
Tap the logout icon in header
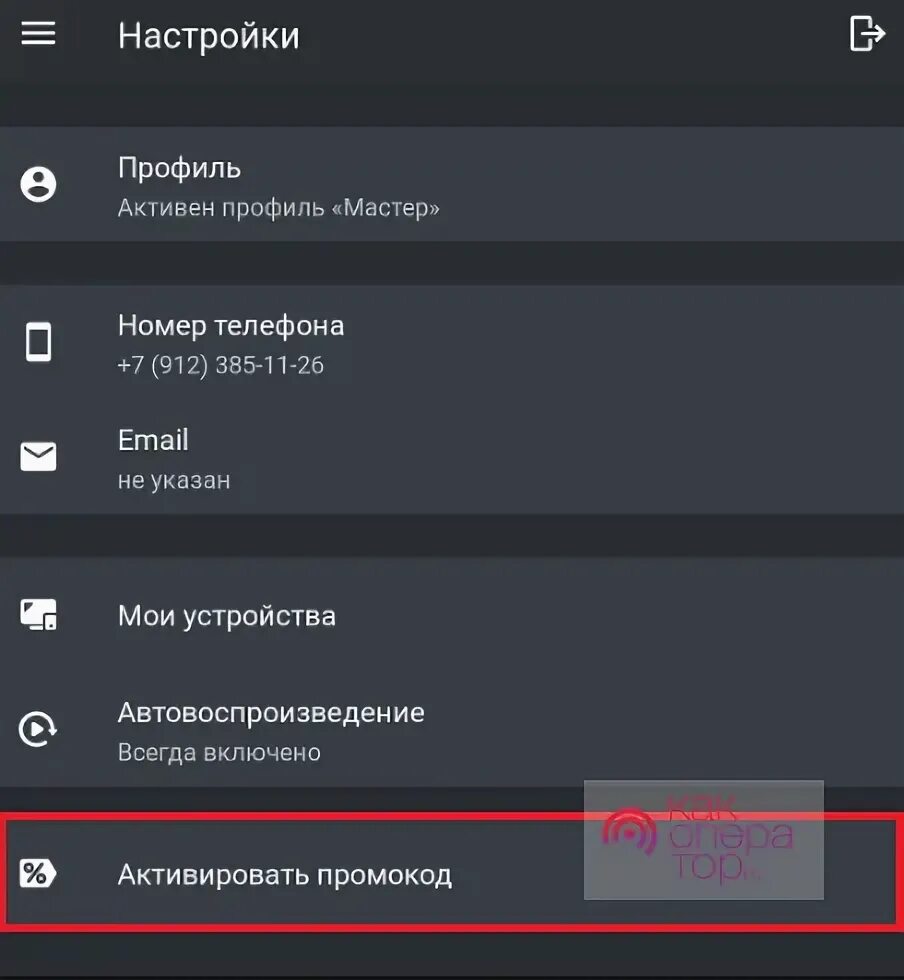click(x=867, y=34)
